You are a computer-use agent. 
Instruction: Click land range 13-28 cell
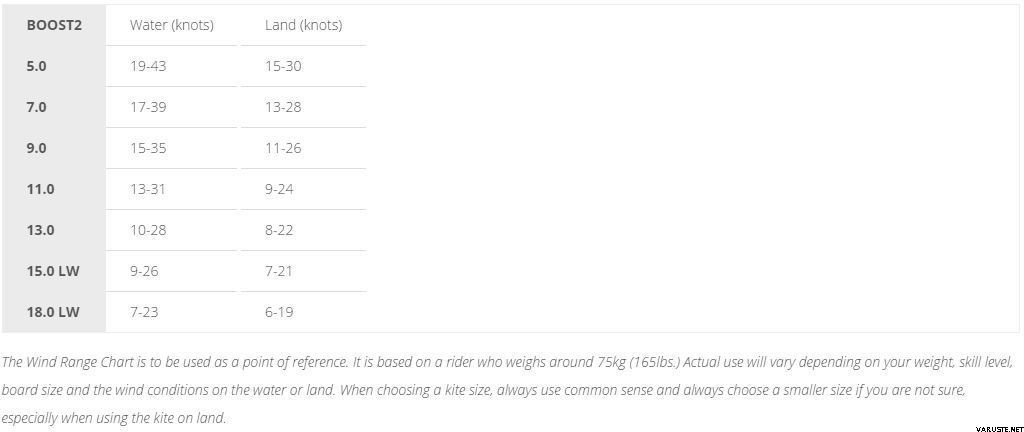click(x=283, y=108)
